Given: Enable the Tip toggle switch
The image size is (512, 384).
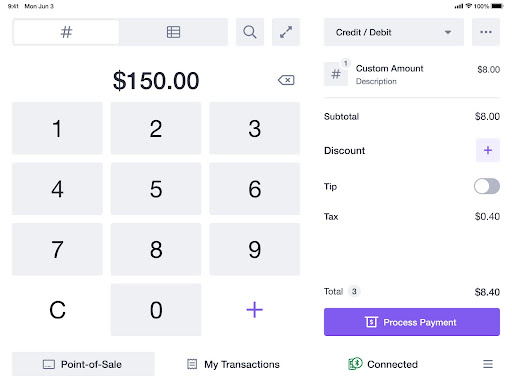Looking at the screenshot, I should 487,186.
